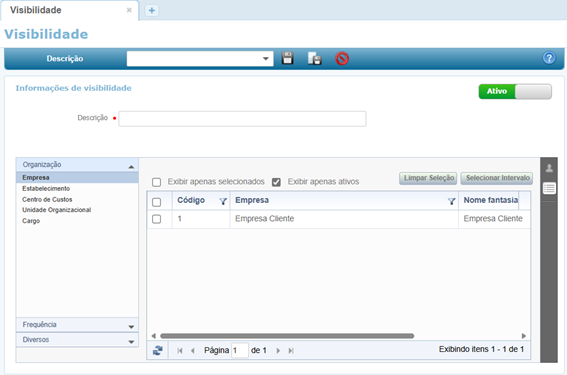Screen dimensions: 567x375
Task: Sort by the Nome fantasia column header
Action: (491, 200)
